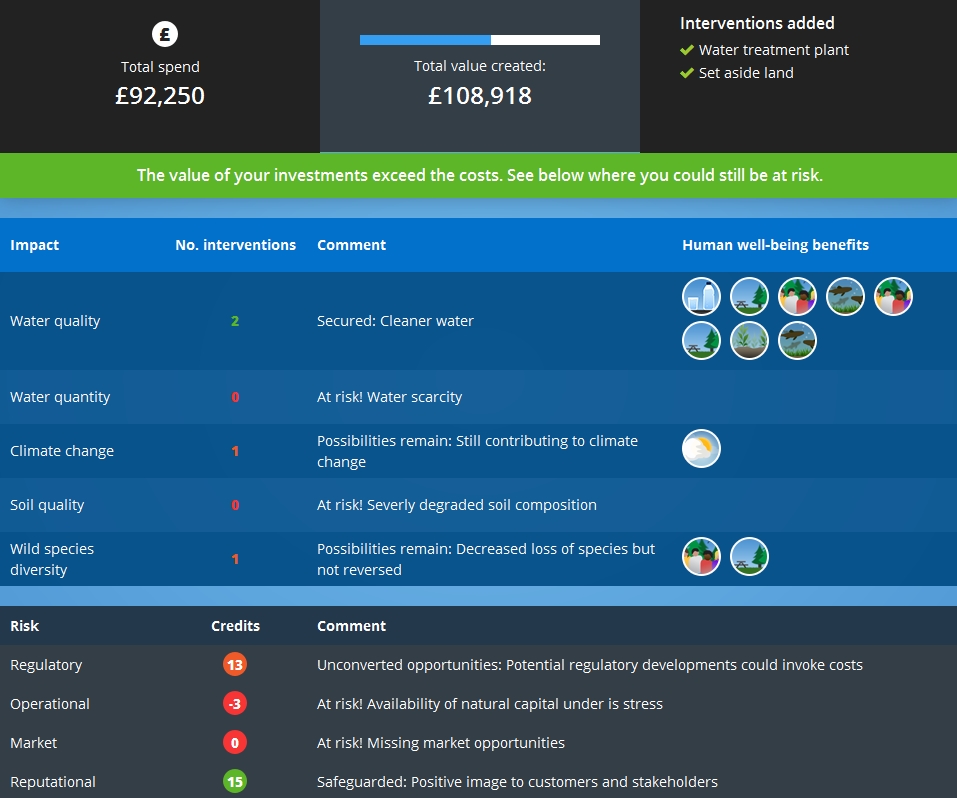
Task: Click the Human well-being benefits column header
Action: 776,245
